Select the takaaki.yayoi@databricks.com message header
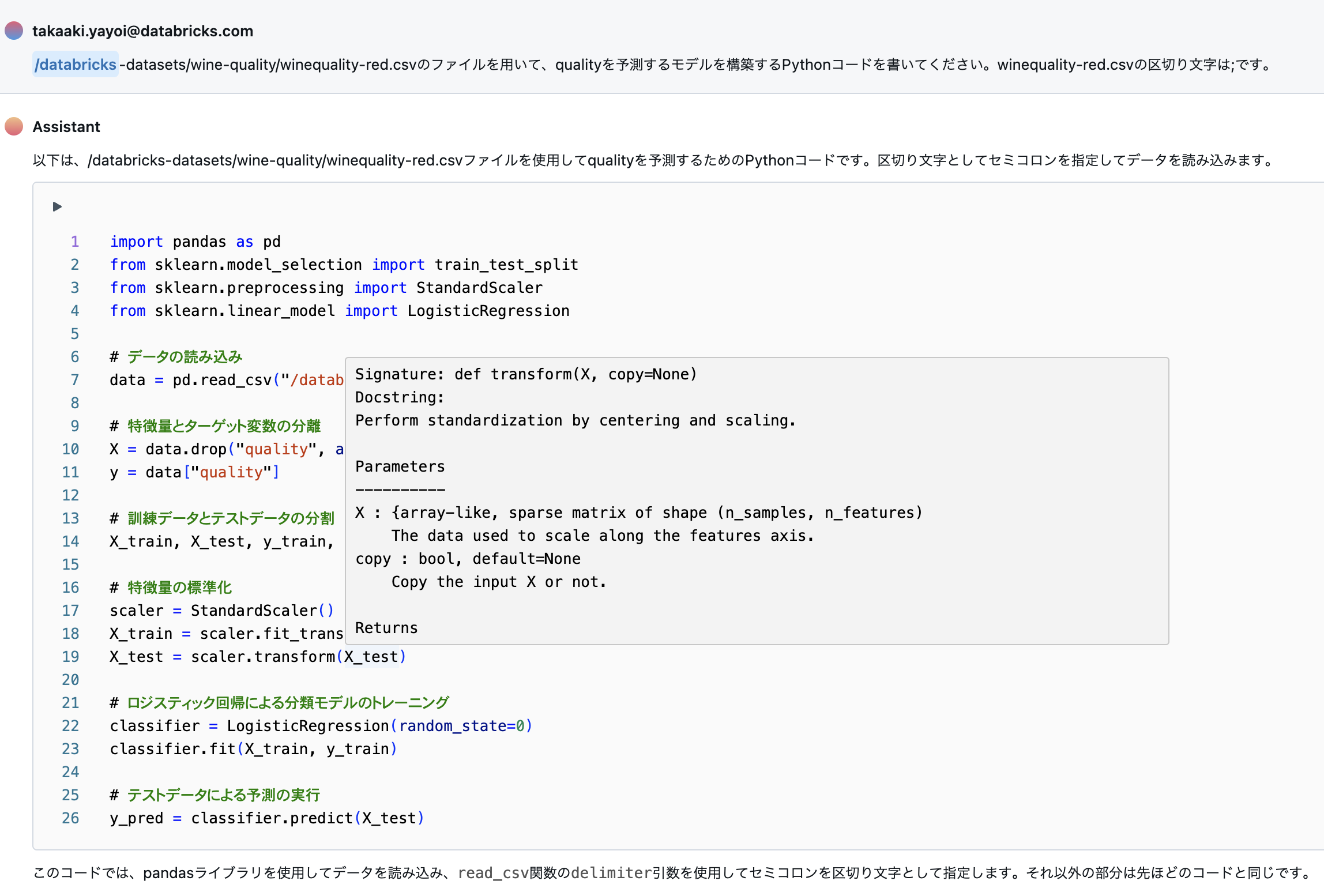 pyautogui.click(x=143, y=31)
